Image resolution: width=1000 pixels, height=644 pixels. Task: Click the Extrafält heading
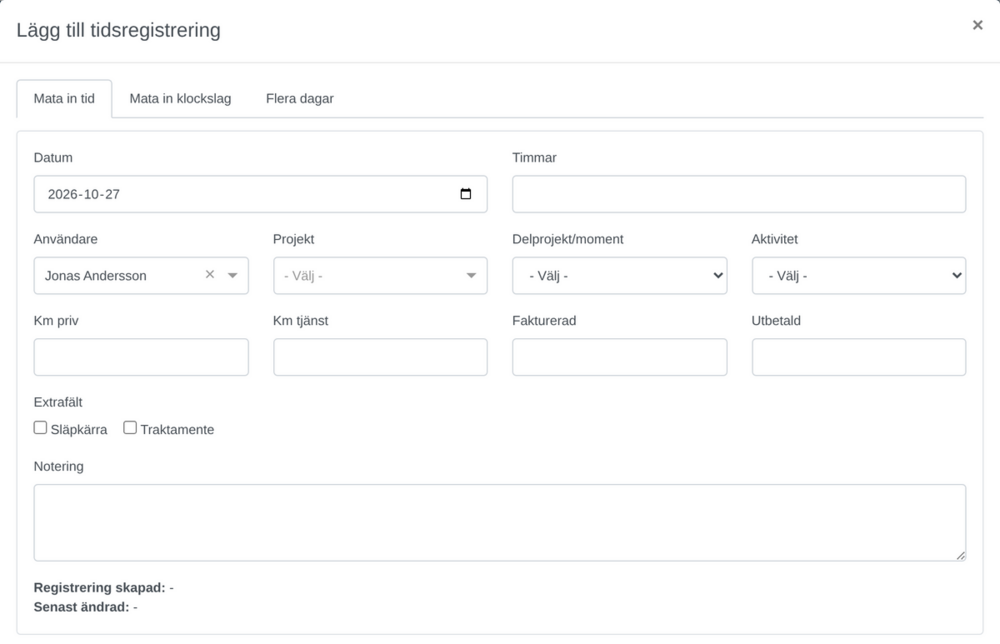coord(58,402)
